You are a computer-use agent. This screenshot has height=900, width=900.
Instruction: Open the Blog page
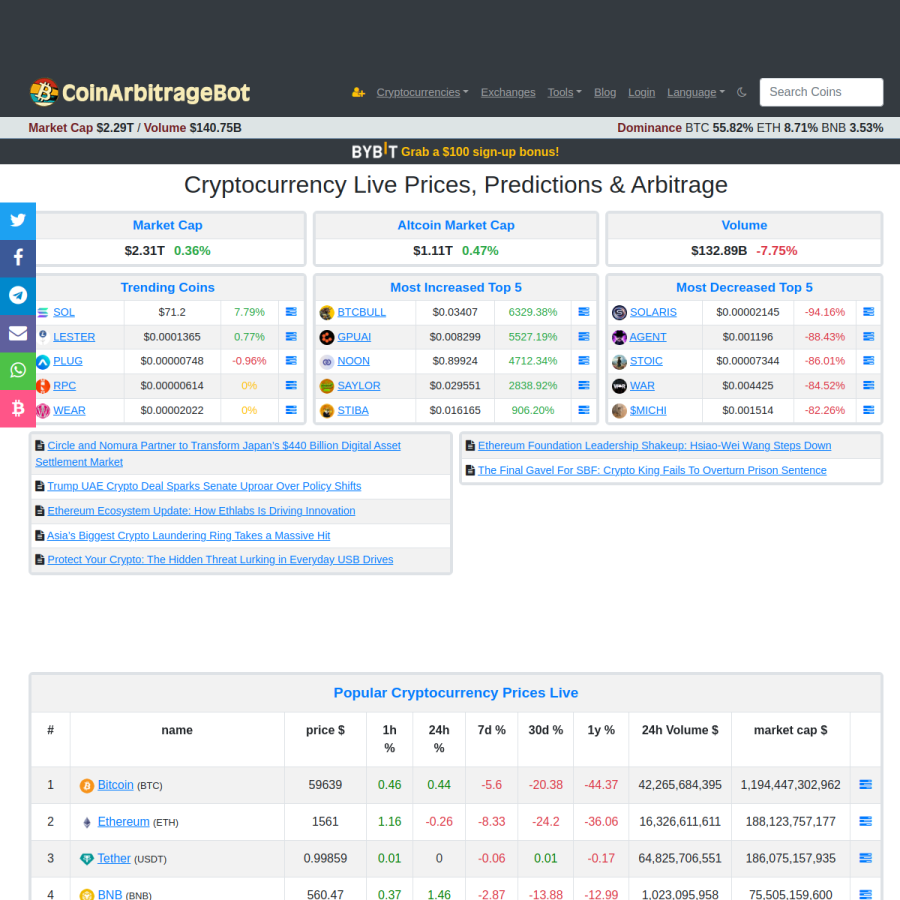pos(605,92)
